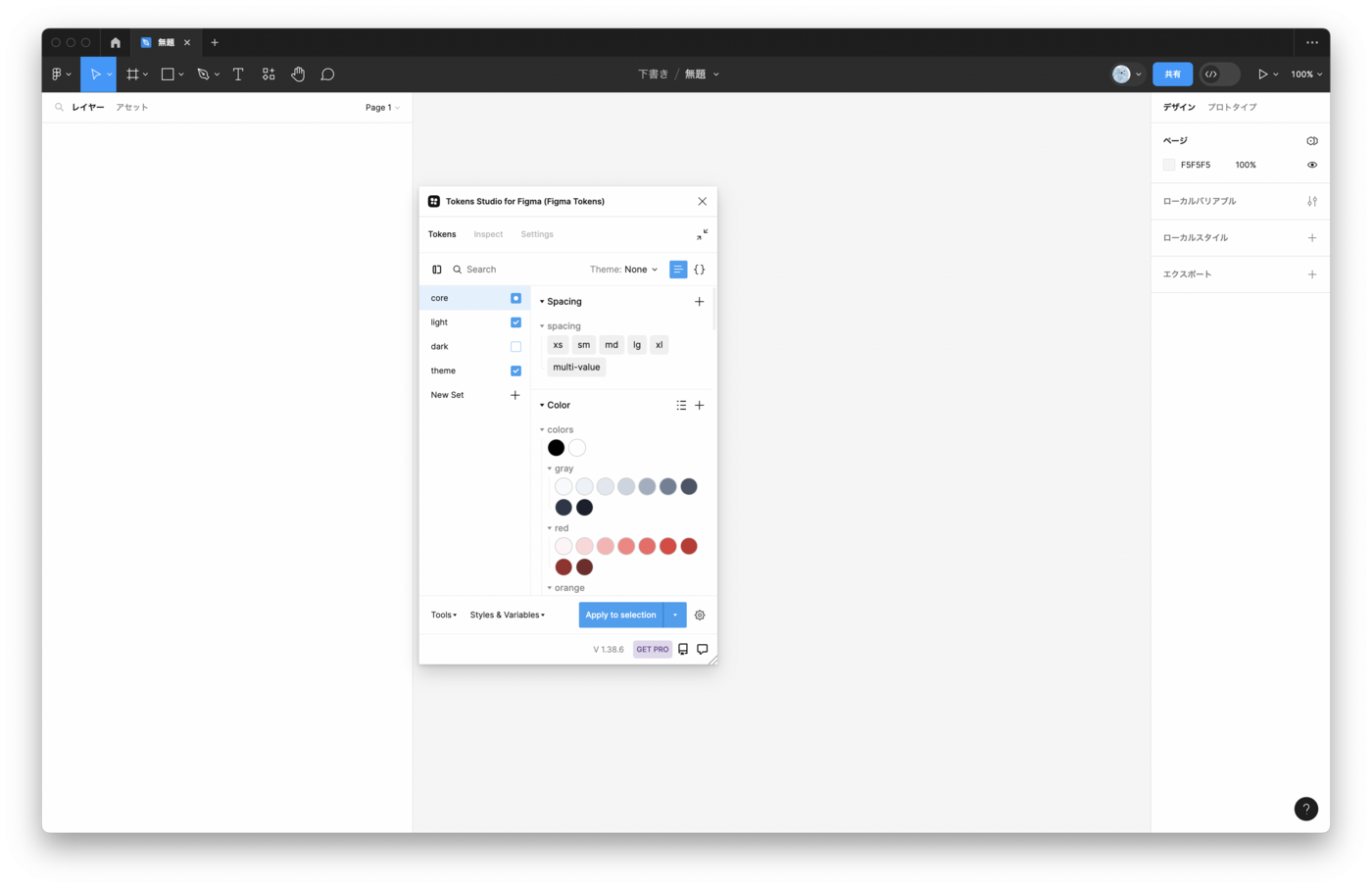Select the Comment tool

click(327, 74)
